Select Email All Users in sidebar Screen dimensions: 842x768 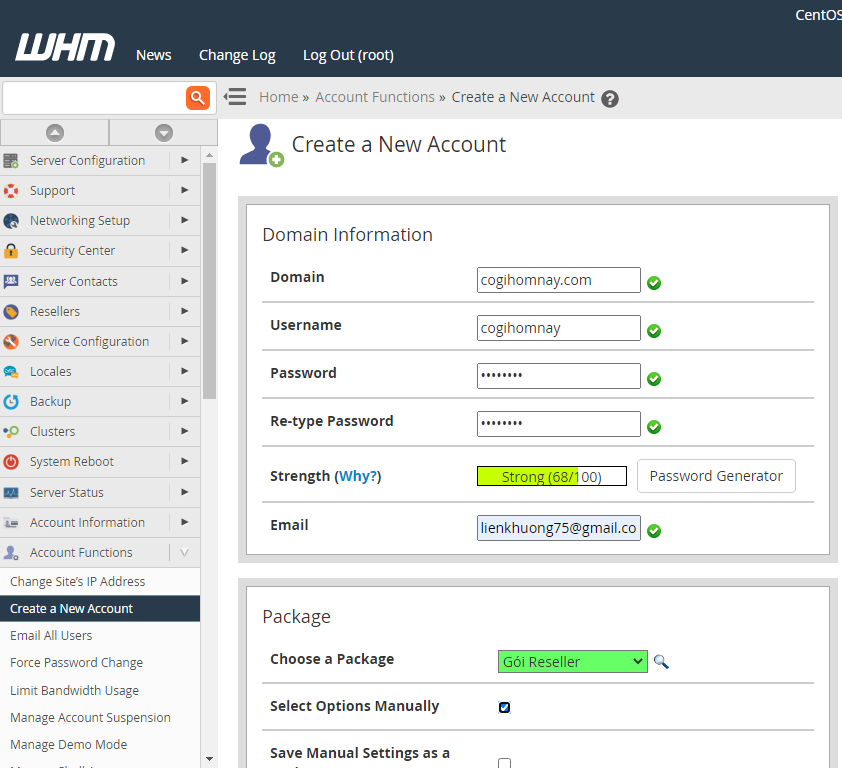click(x=51, y=636)
